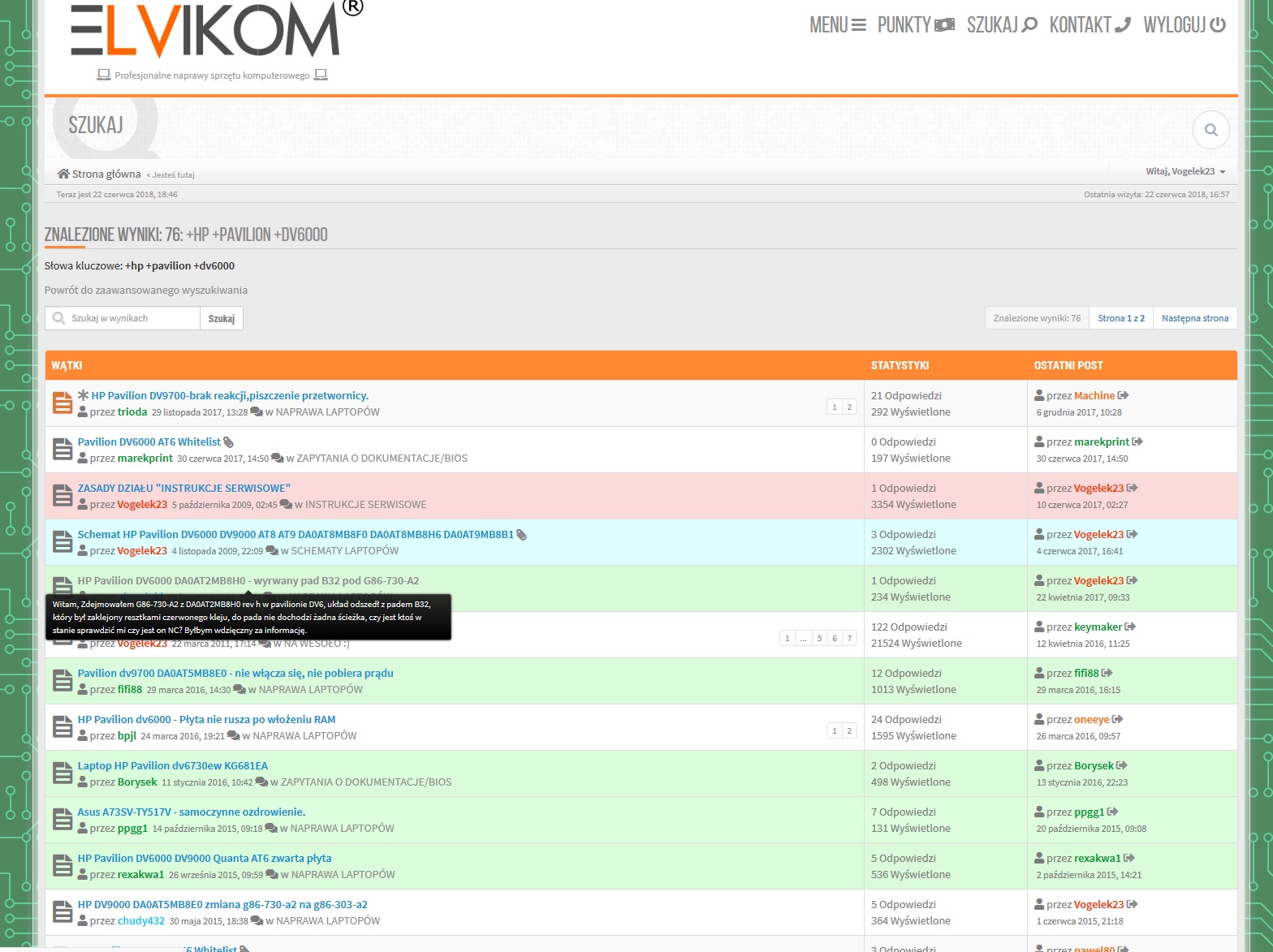Image resolution: width=1273 pixels, height=952 pixels.
Task: Click topic icon of ZASADY DZIAŁU thread
Action: 63,495
